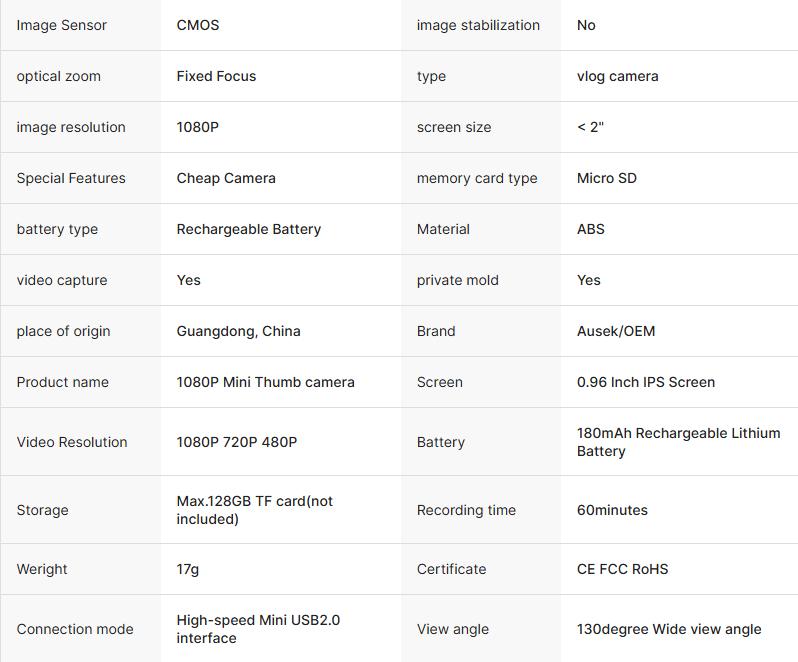Select the "0.96 Inch IPS Screen" value

point(646,382)
